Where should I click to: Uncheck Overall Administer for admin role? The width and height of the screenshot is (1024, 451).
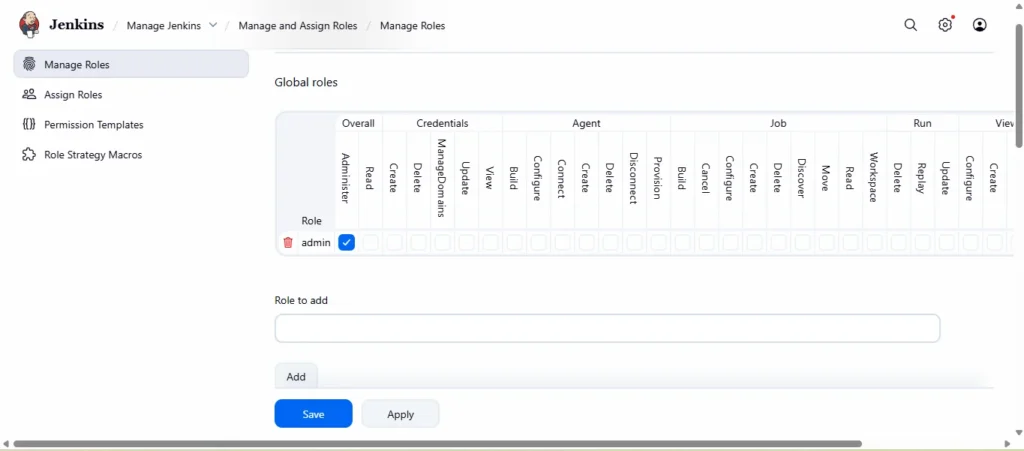click(x=346, y=243)
